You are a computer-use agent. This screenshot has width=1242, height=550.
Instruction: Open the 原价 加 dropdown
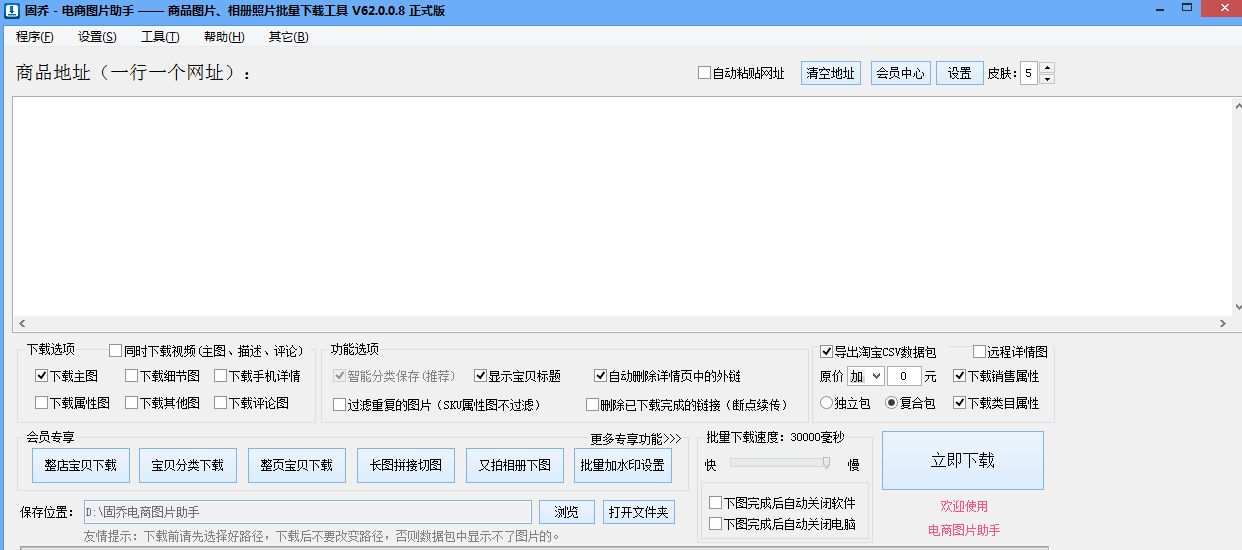coord(865,376)
